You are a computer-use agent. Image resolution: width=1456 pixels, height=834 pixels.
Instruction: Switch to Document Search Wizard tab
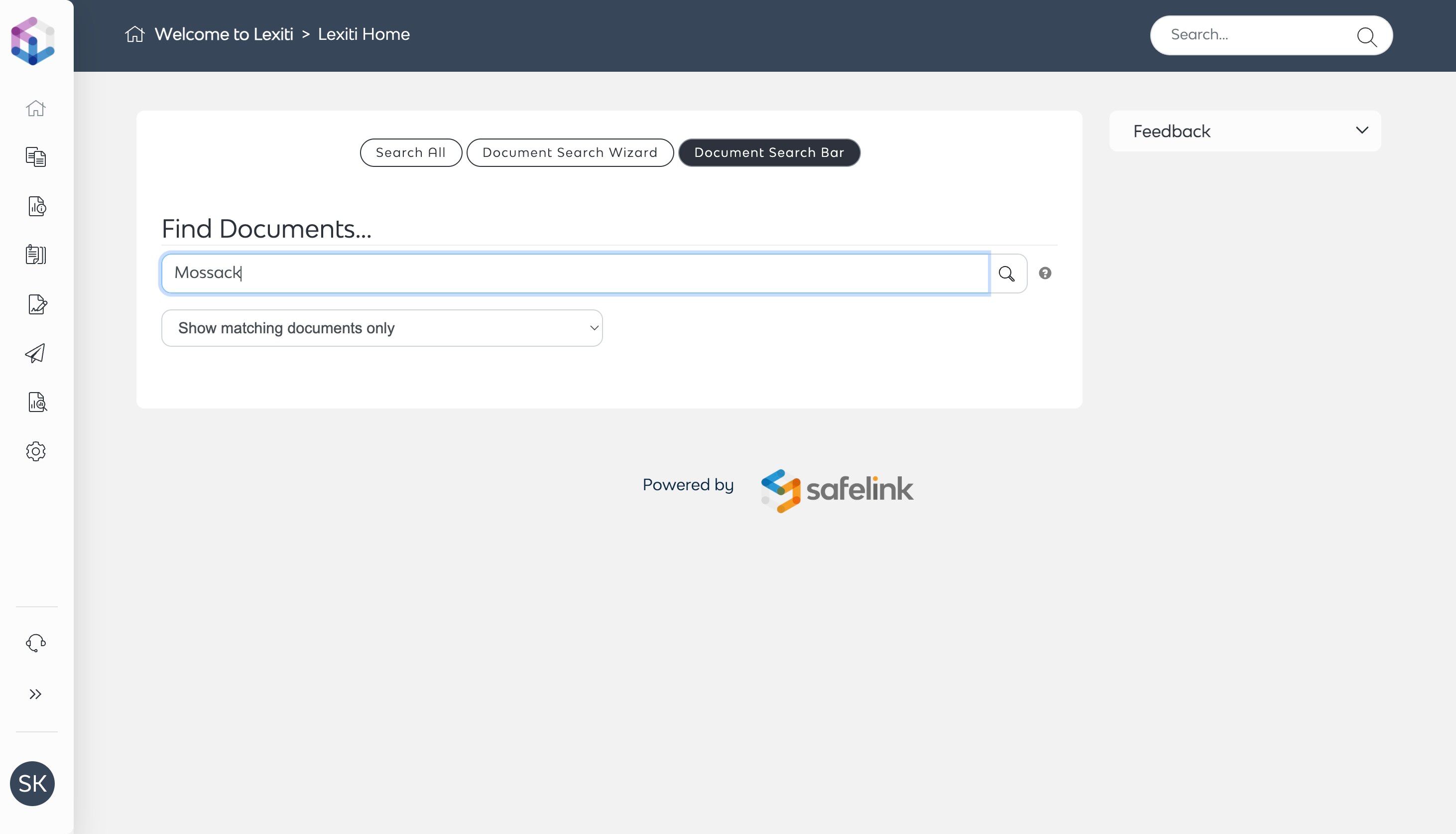pos(570,152)
